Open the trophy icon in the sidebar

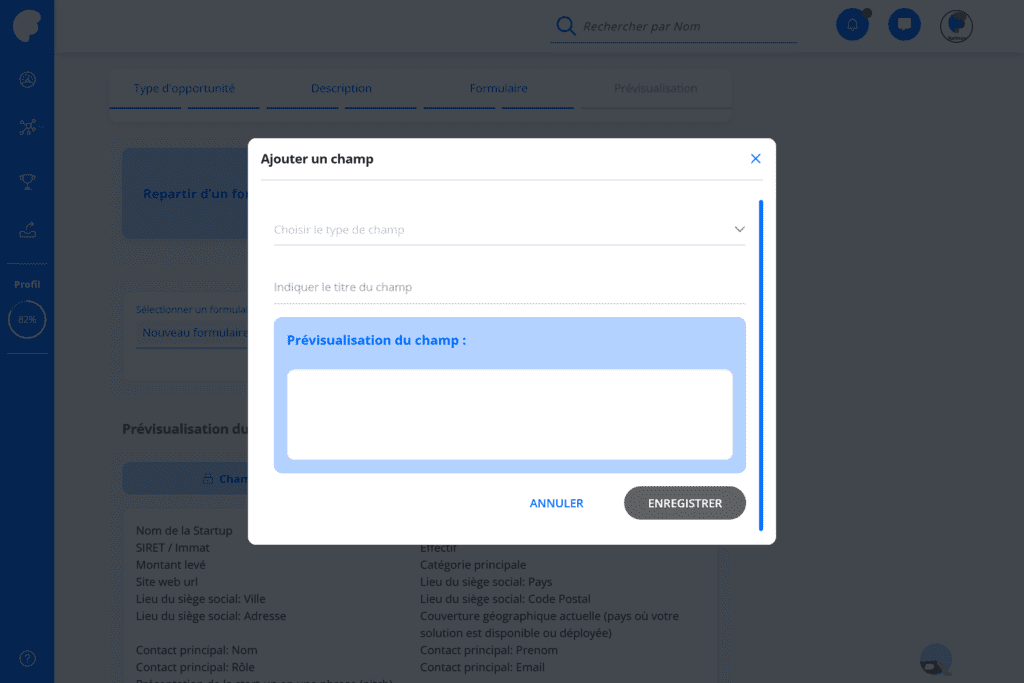27,182
